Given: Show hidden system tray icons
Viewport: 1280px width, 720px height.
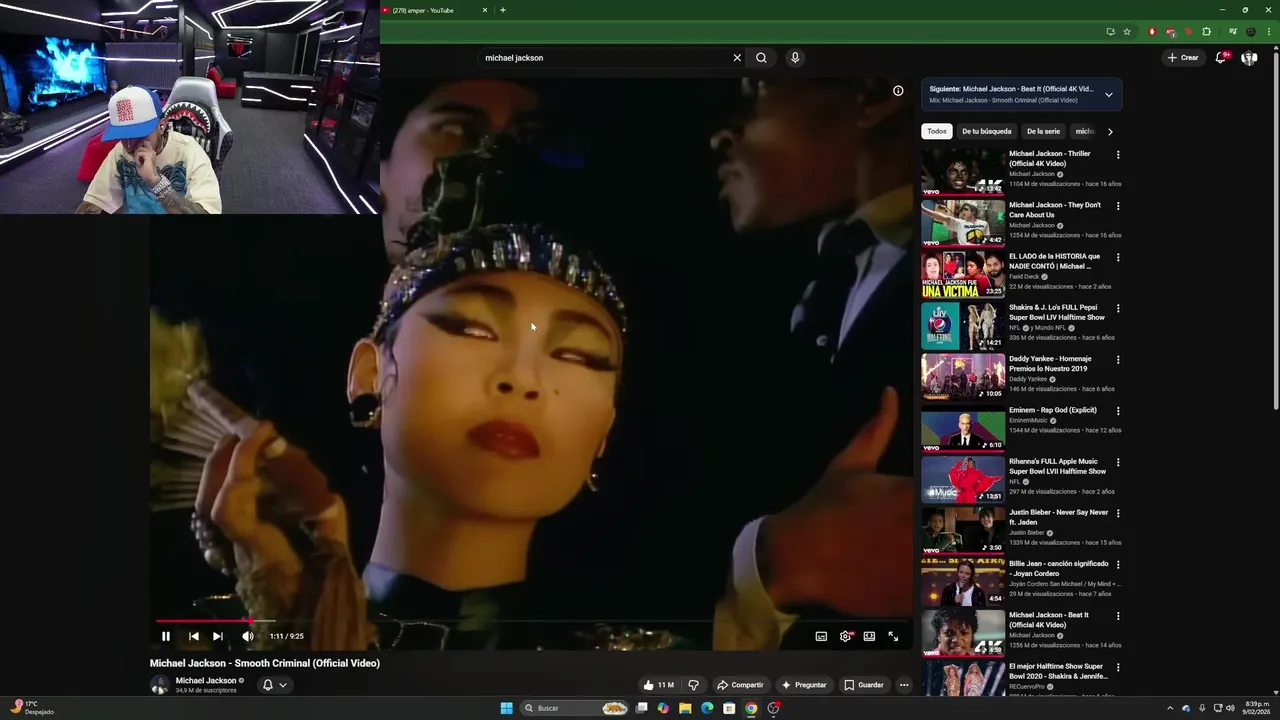Looking at the screenshot, I should tap(1170, 708).
